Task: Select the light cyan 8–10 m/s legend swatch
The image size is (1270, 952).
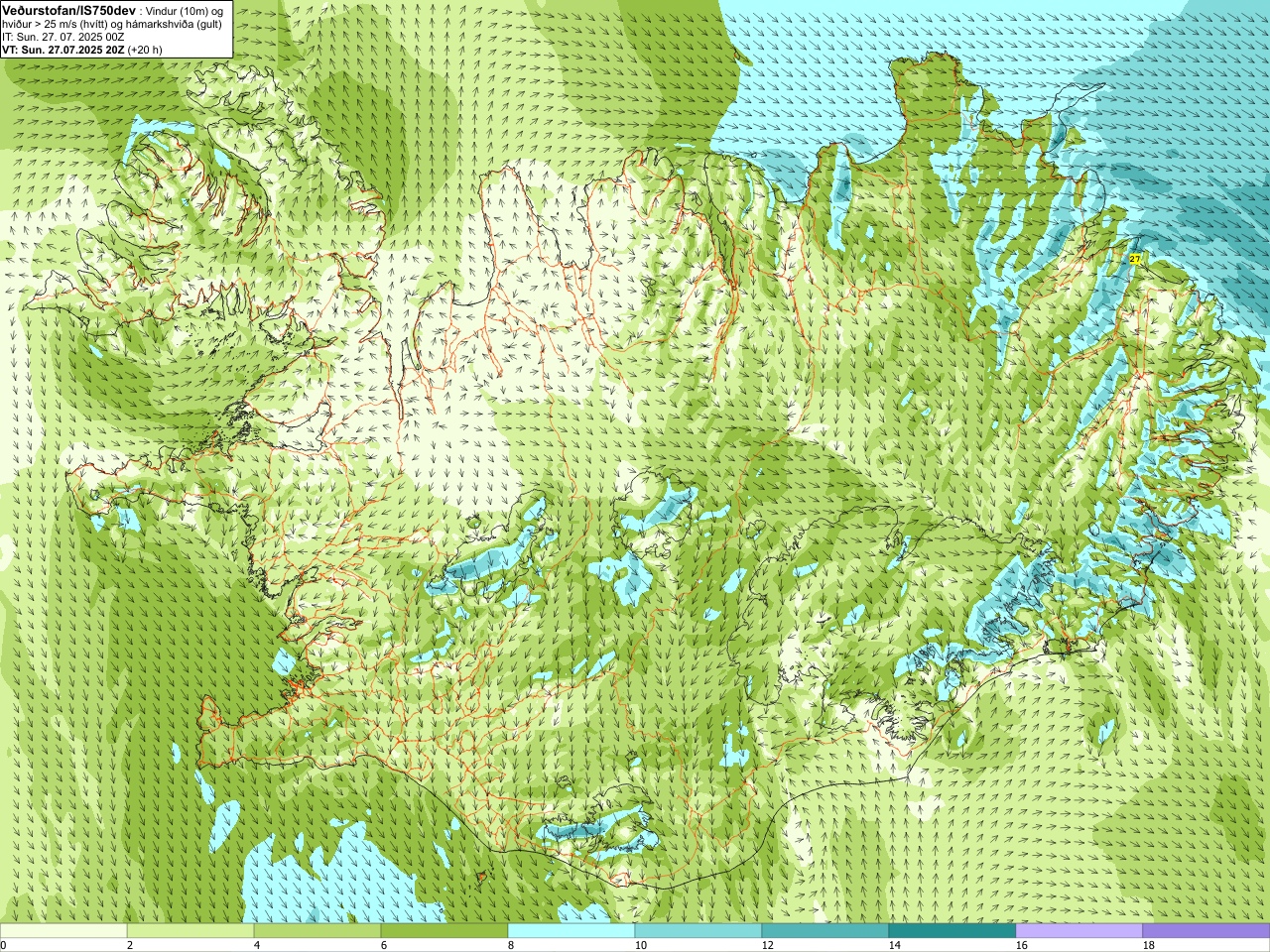Action: pyautogui.click(x=571, y=931)
